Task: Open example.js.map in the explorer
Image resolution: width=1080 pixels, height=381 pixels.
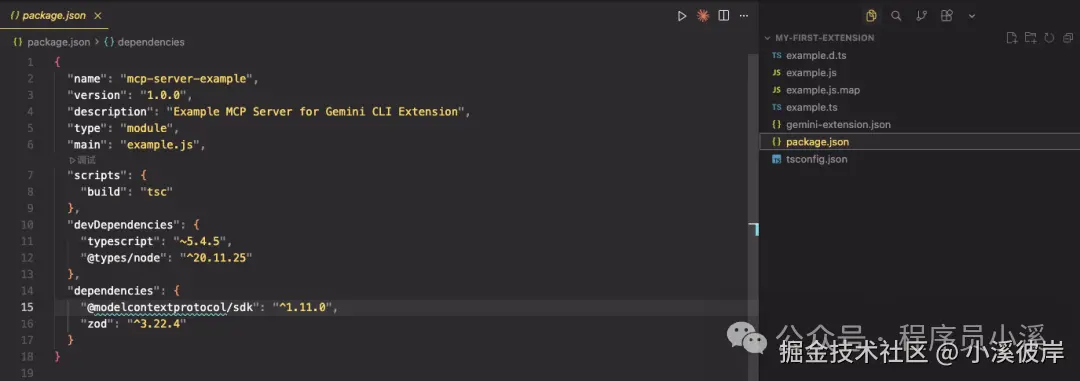Action: [823, 90]
